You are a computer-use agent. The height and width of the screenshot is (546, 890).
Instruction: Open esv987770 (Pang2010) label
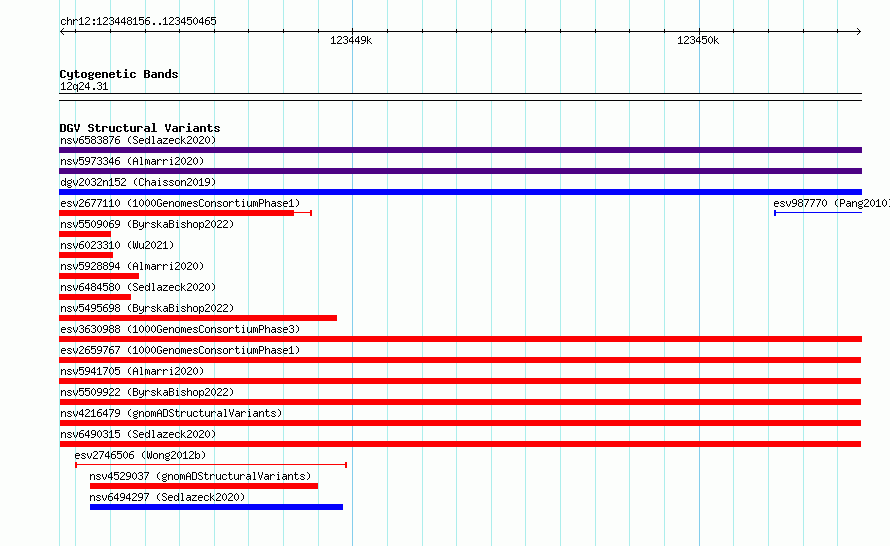(831, 203)
